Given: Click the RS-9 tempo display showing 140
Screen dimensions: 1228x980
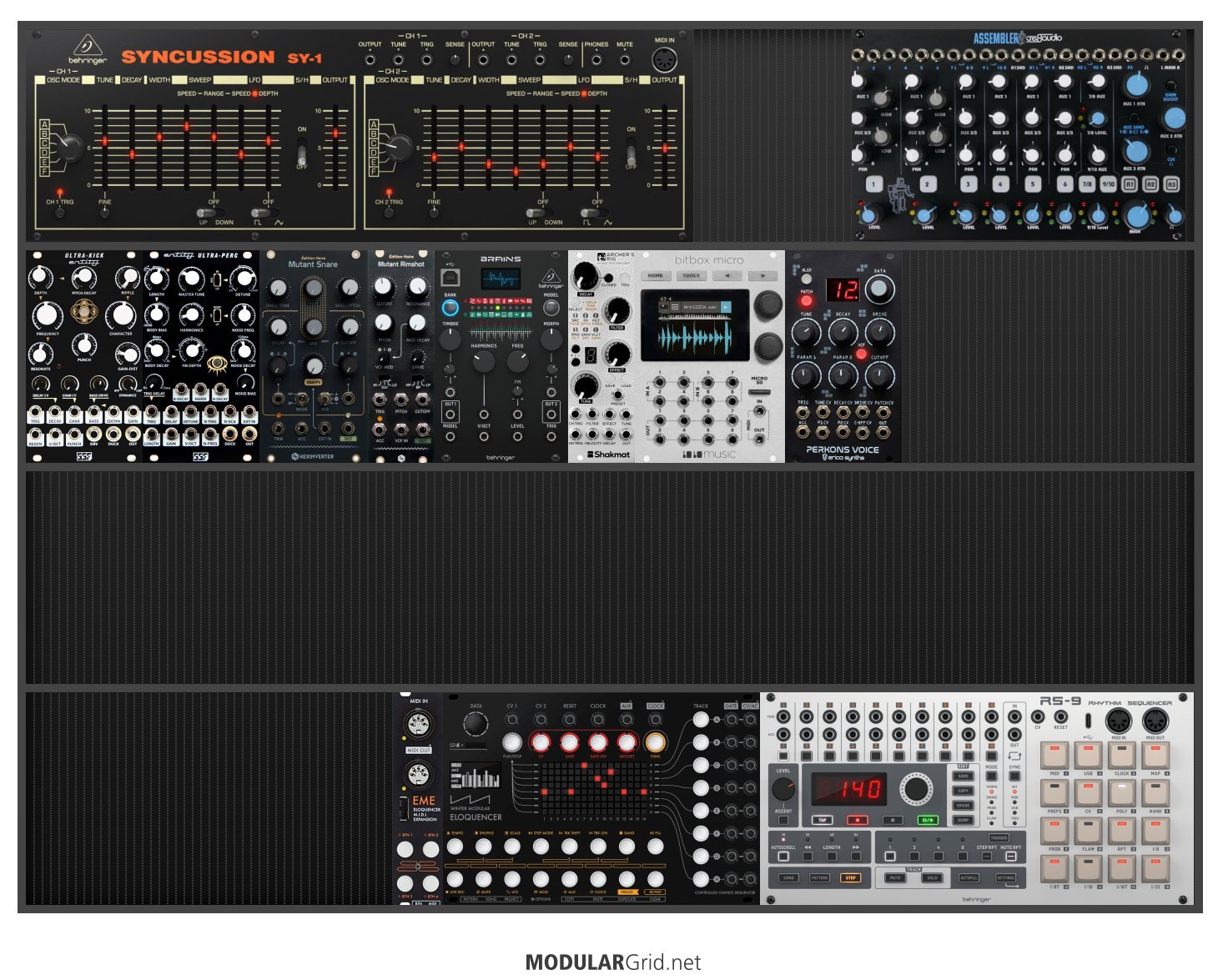Looking at the screenshot, I should (848, 788).
